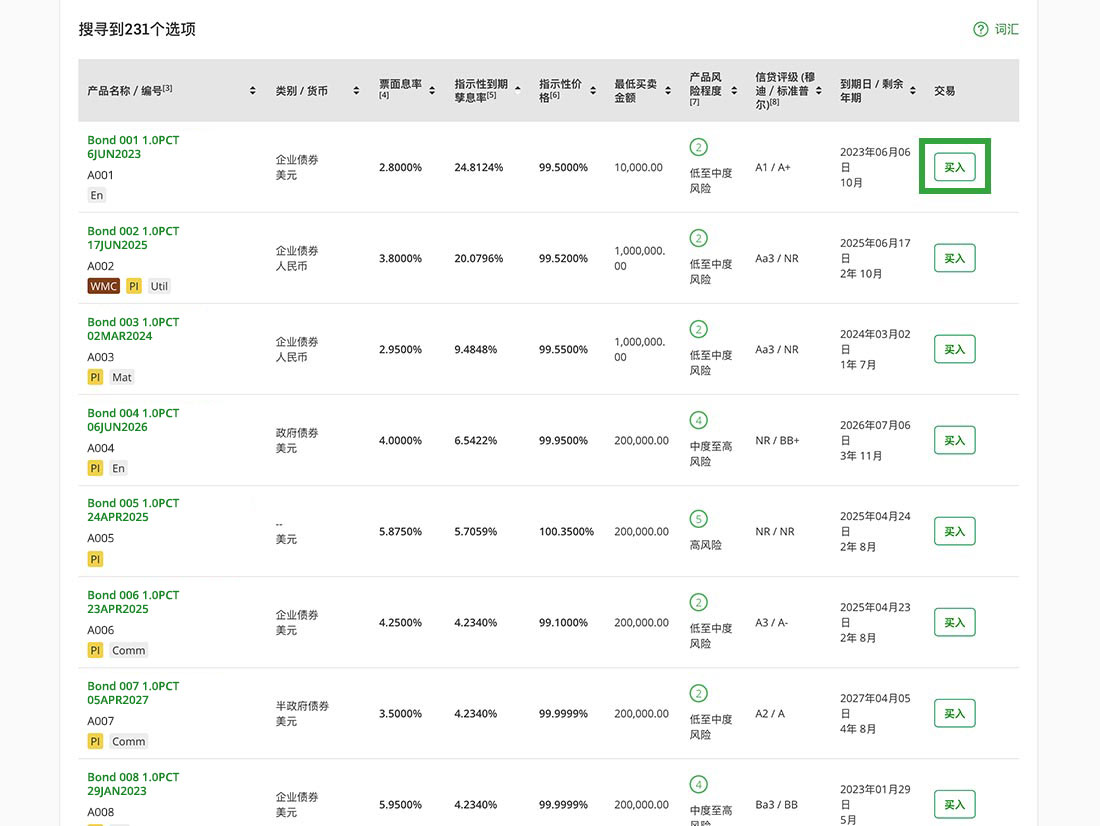1100x826 pixels.
Task: Select the 搜寻到231个选项 results heading
Action: click(137, 29)
